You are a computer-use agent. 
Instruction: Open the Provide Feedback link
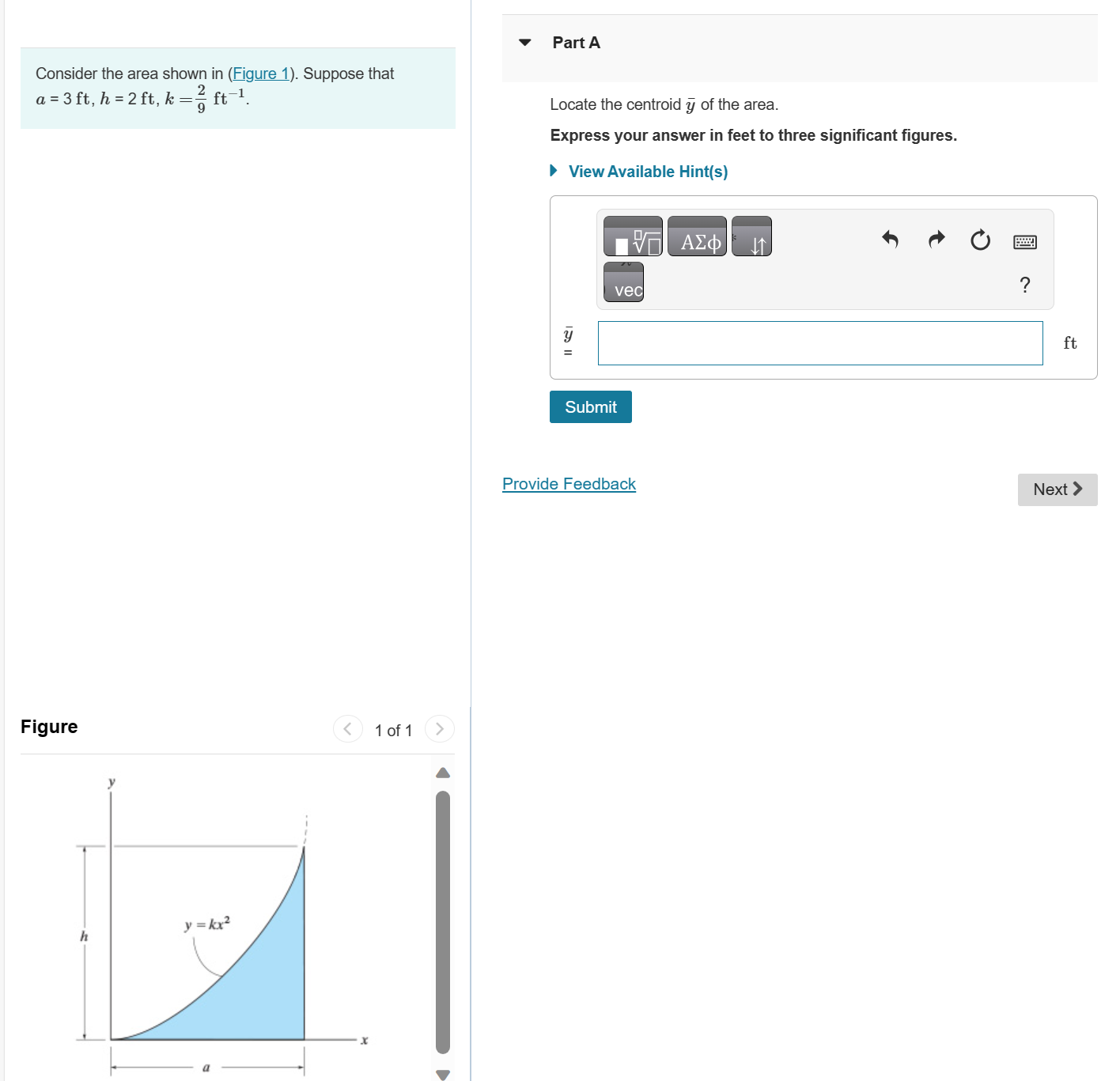[x=569, y=483]
